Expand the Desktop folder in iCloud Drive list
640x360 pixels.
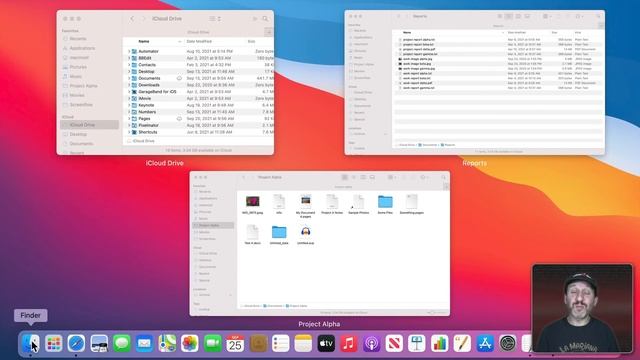[129, 71]
